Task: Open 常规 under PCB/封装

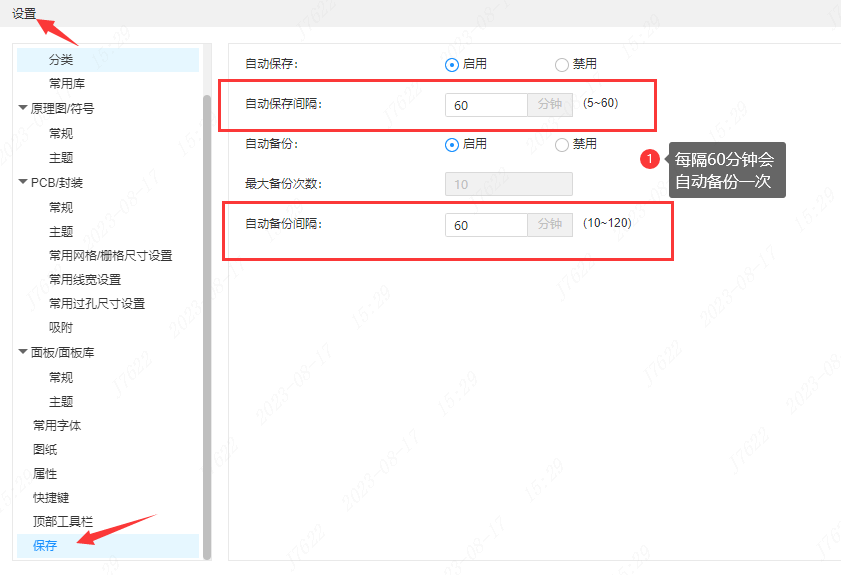Action: click(x=61, y=207)
